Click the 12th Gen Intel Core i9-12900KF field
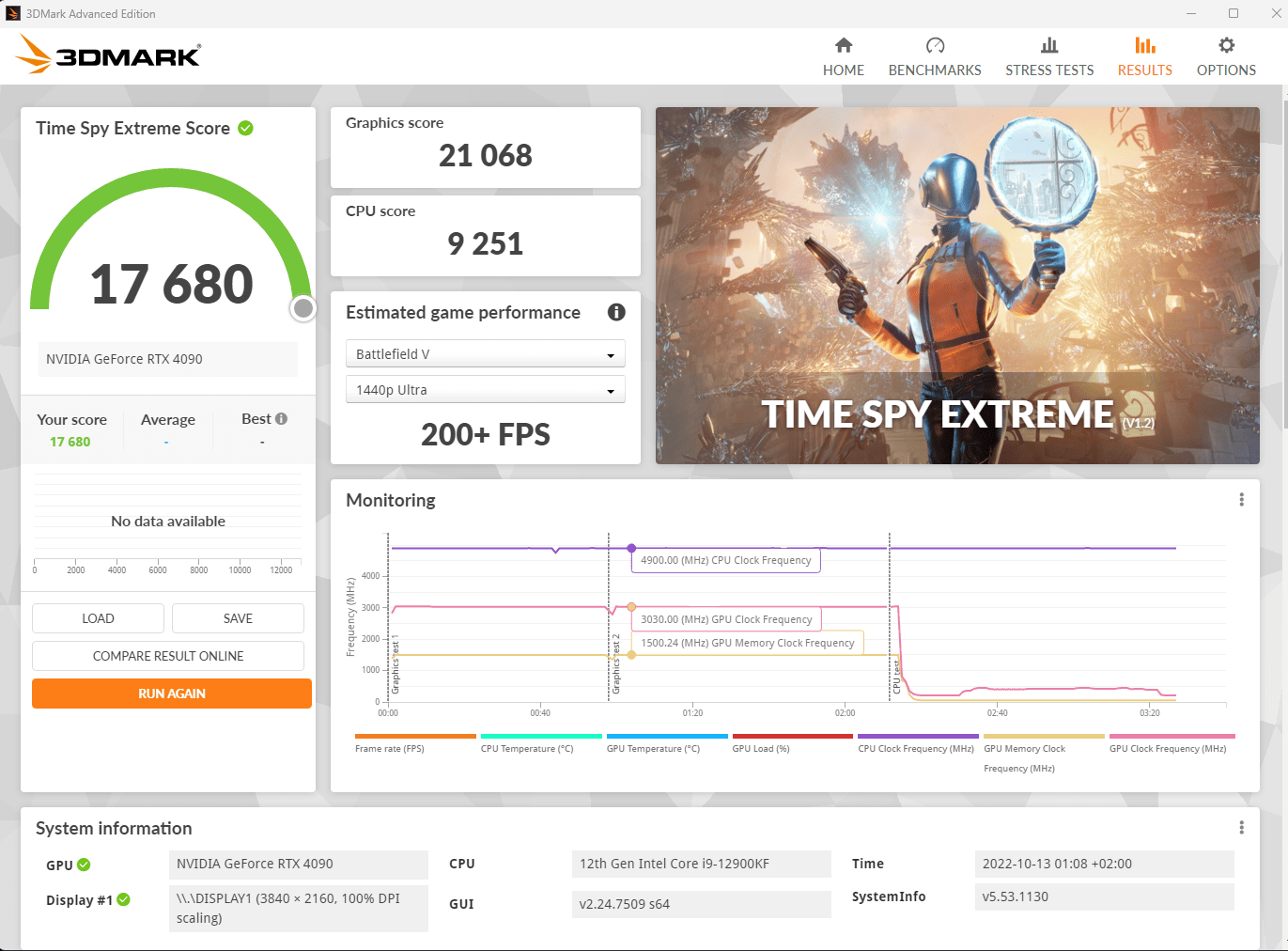Viewport: 1288px width, 951px height. [x=702, y=864]
